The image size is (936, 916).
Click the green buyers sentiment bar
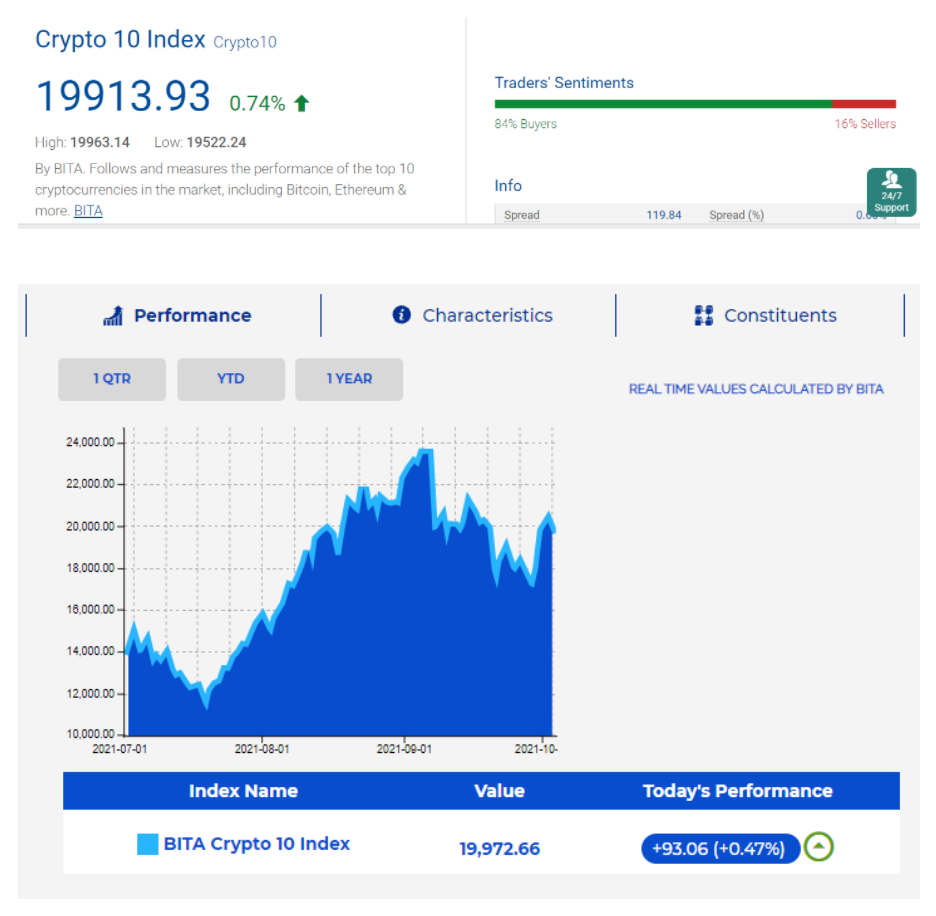[663, 104]
